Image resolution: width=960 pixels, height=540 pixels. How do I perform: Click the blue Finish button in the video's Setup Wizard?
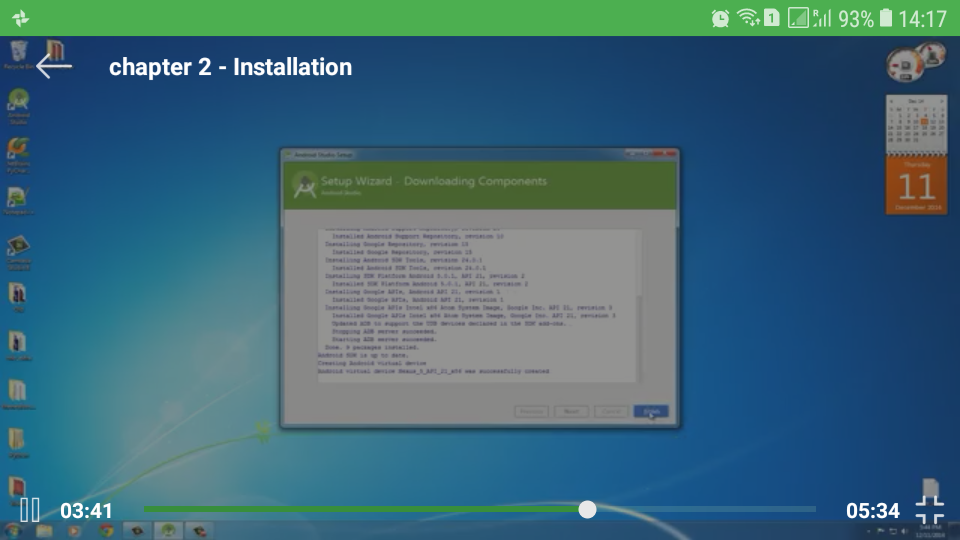tap(651, 411)
